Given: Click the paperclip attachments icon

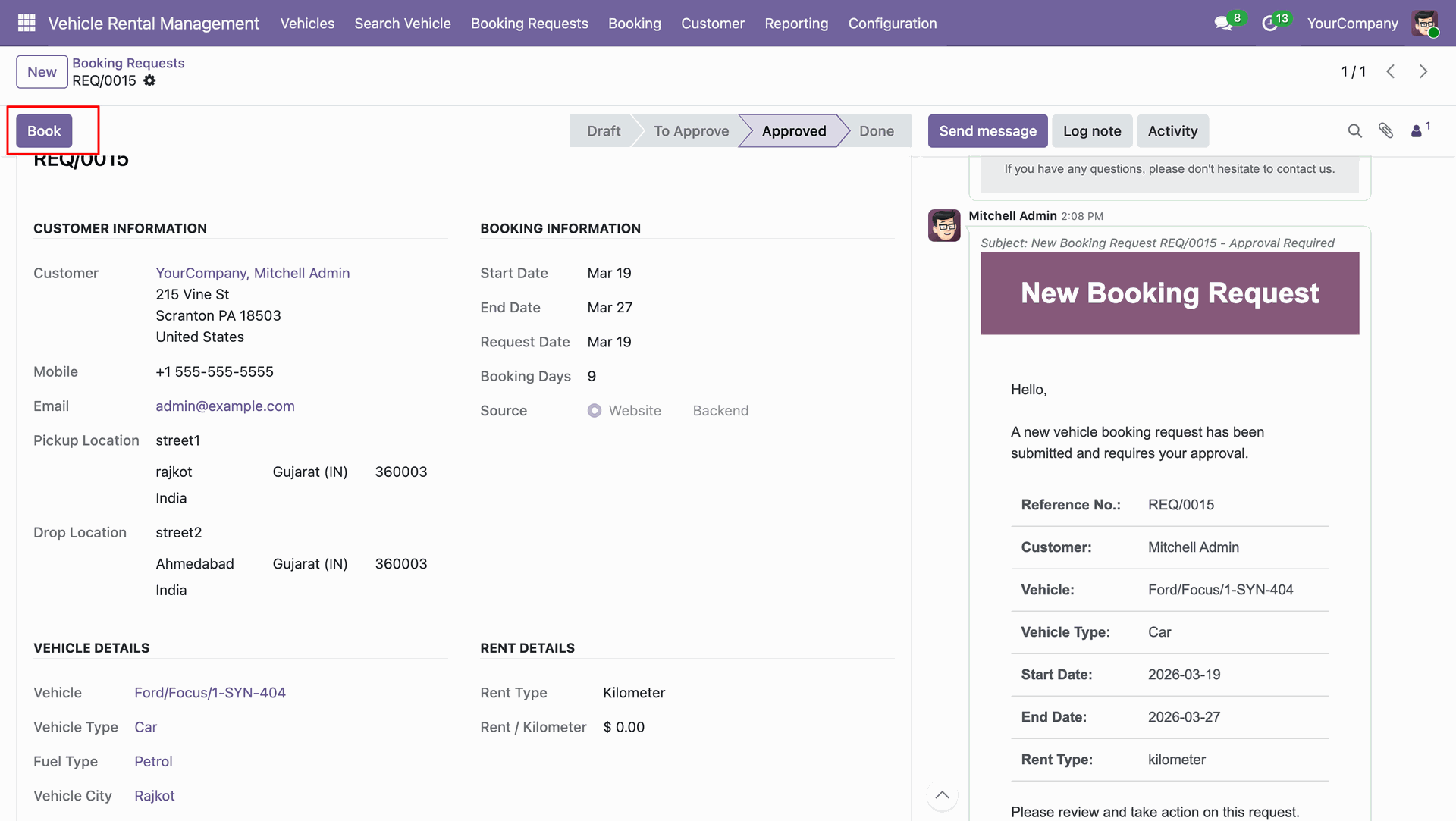Looking at the screenshot, I should [1385, 131].
